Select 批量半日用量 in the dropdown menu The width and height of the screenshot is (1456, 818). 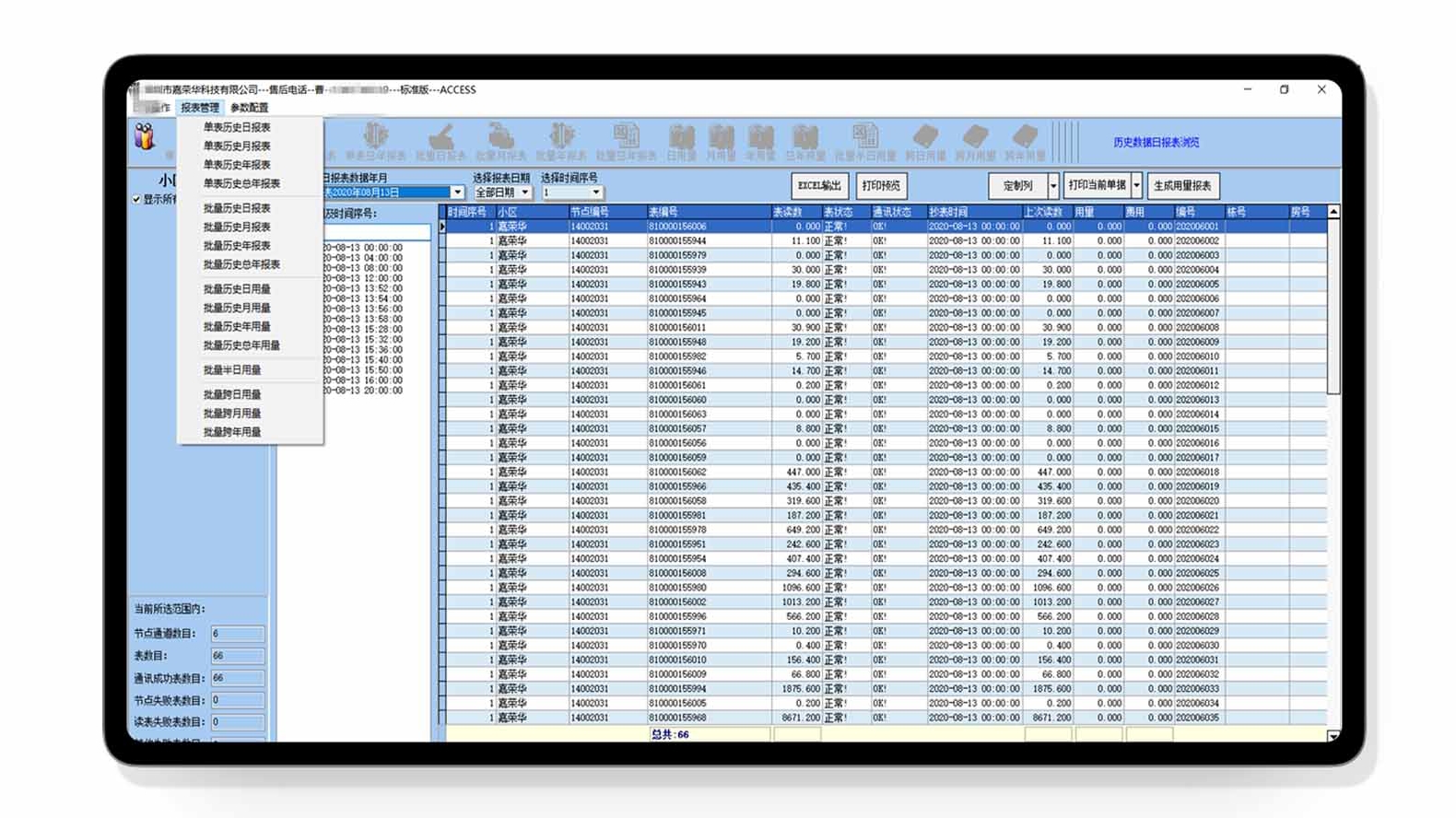pyautogui.click(x=232, y=369)
